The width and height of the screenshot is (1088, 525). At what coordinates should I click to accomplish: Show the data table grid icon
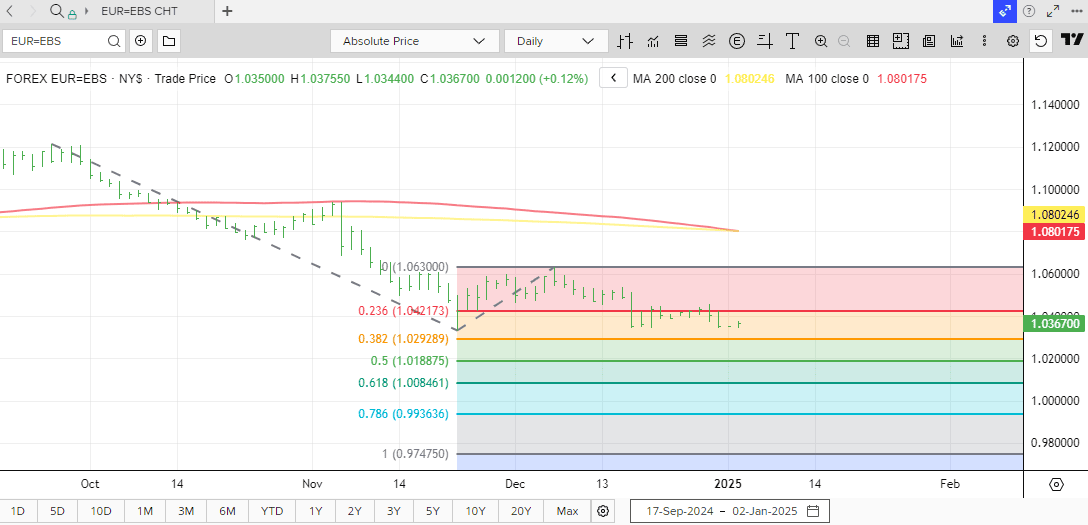pos(873,41)
